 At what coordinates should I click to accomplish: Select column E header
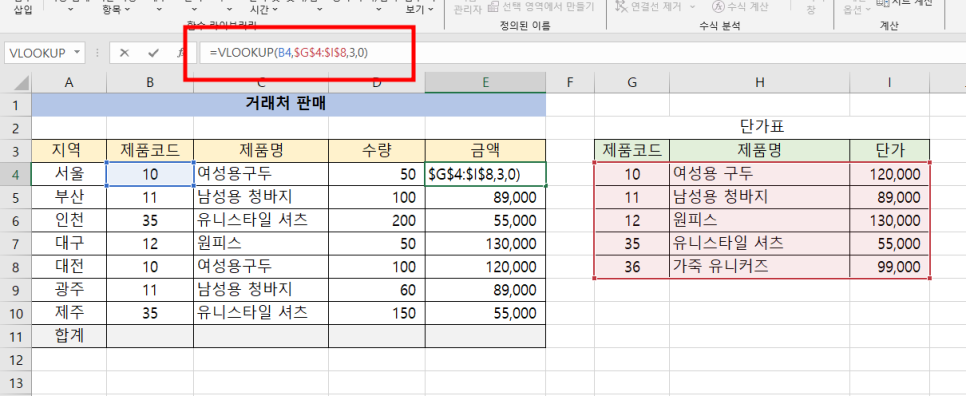485,83
